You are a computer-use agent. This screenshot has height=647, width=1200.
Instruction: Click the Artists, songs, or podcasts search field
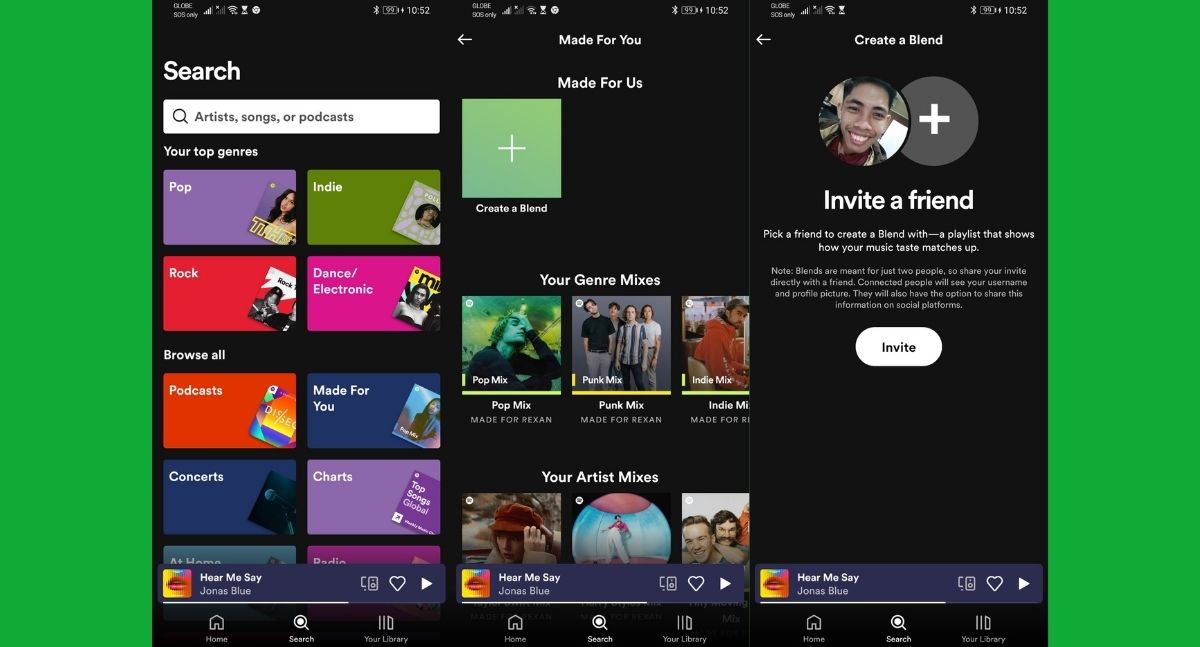(301, 117)
